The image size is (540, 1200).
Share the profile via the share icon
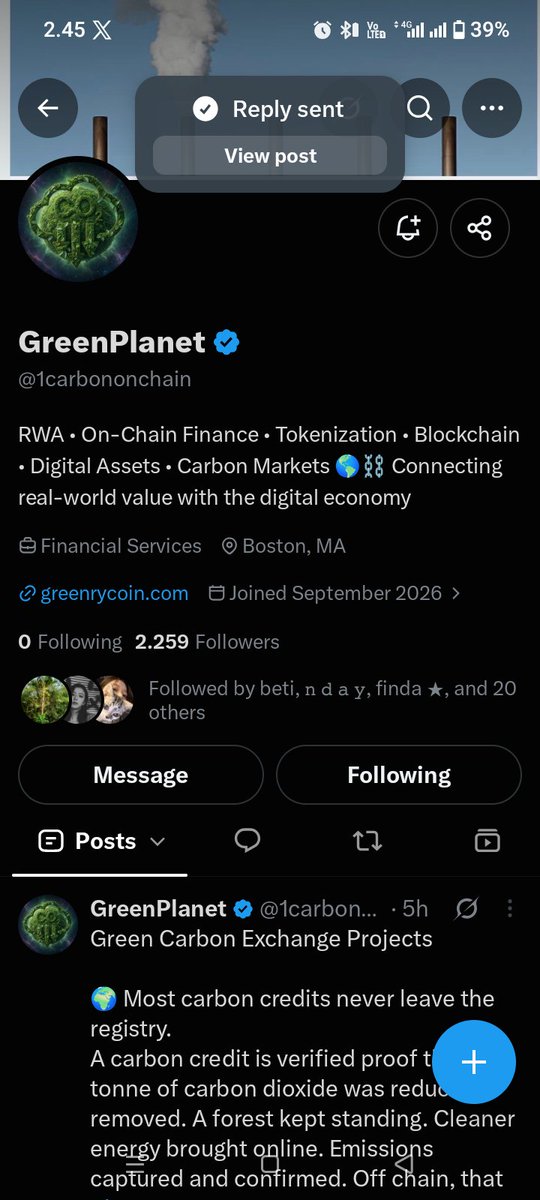[x=480, y=228]
